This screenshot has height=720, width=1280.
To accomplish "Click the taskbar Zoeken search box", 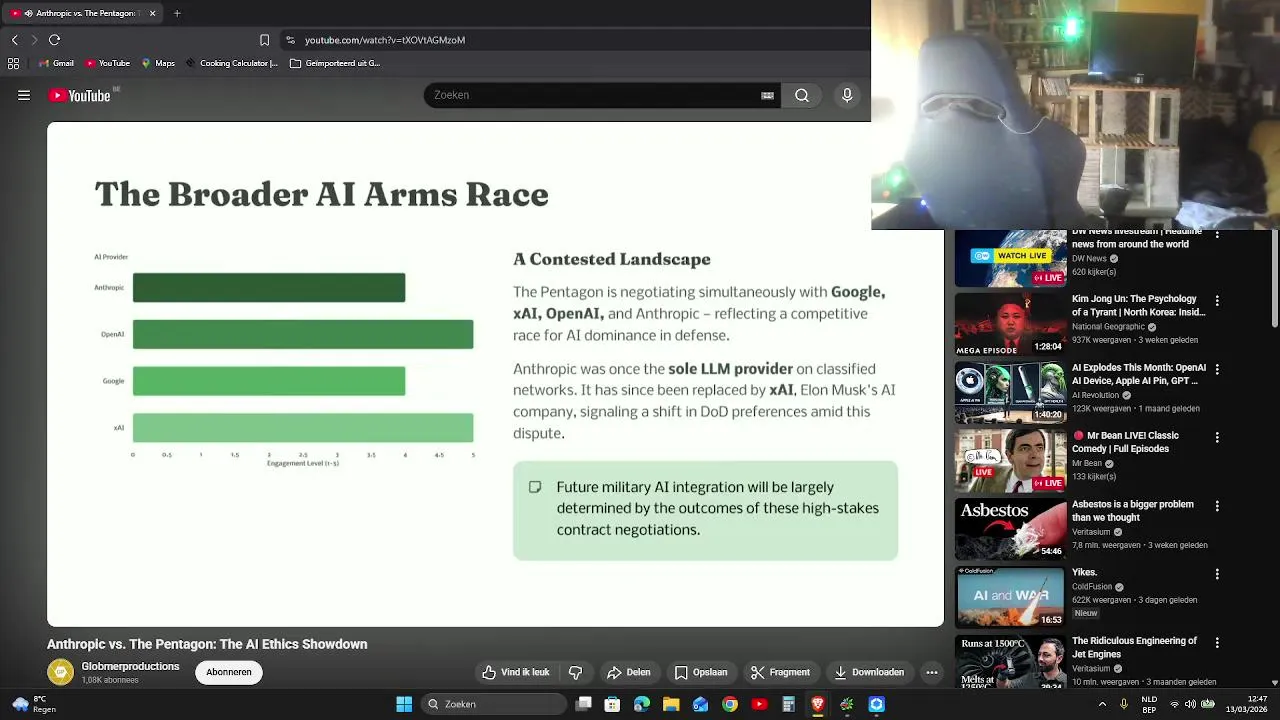I will [492, 704].
